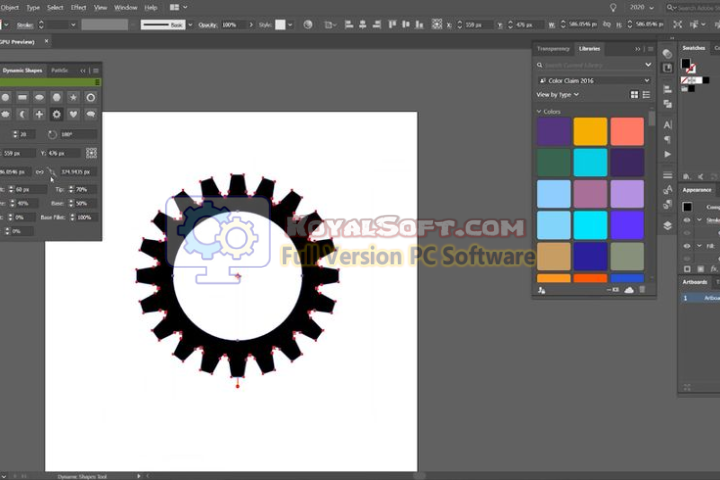Expand the Stroke attribute in Appearance
The height and width of the screenshot is (480, 720).
tap(699, 220)
